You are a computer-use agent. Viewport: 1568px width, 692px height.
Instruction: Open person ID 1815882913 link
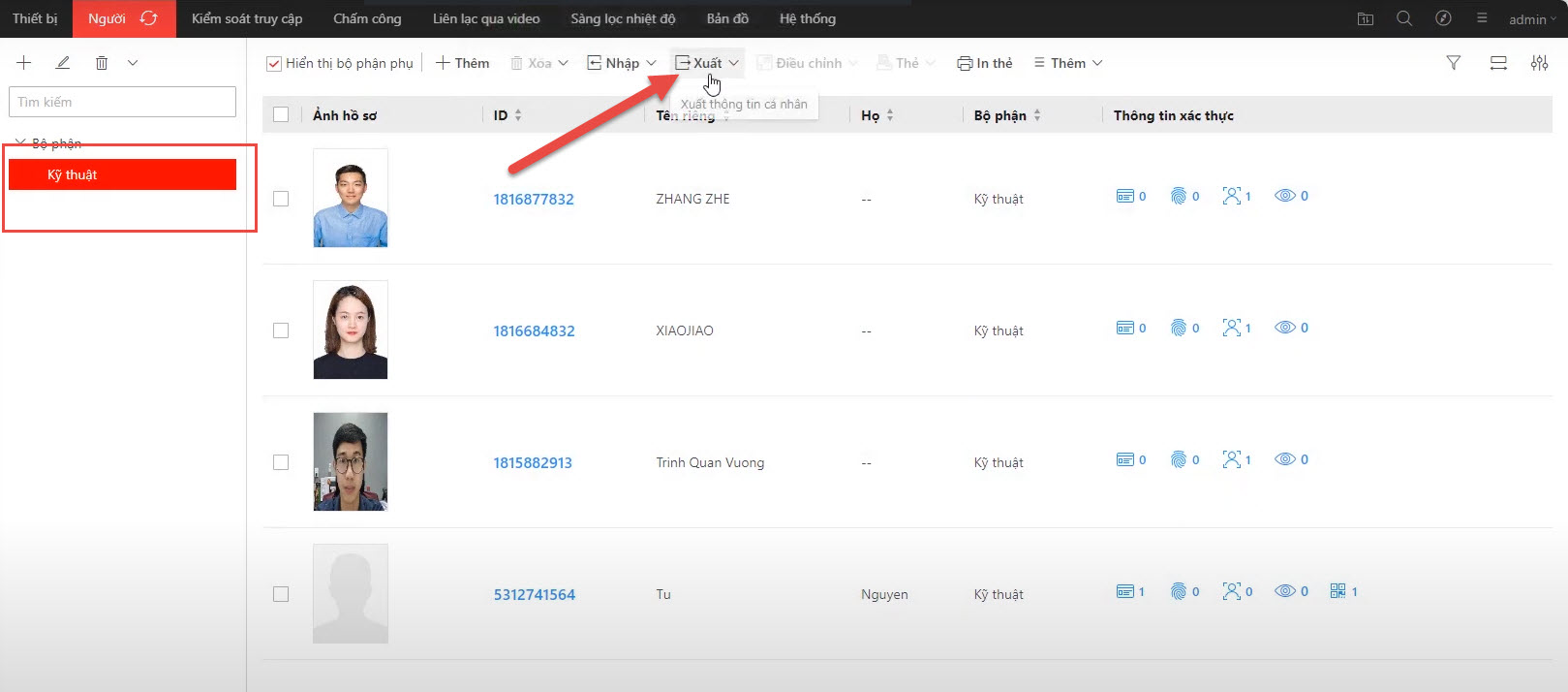click(x=533, y=463)
